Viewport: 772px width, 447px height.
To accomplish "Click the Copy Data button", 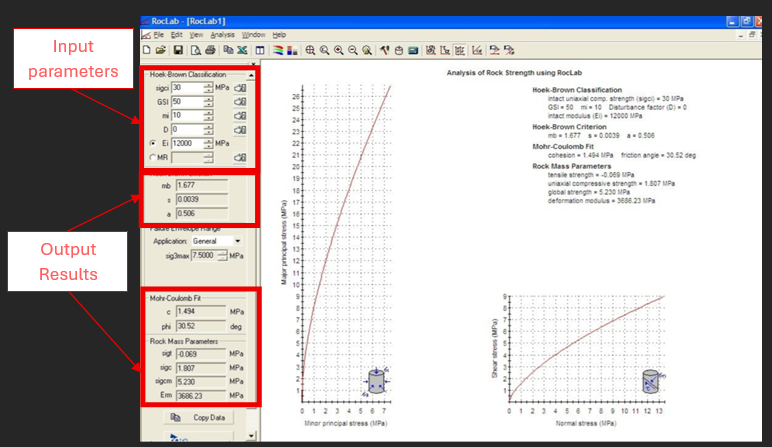I will coord(198,417).
